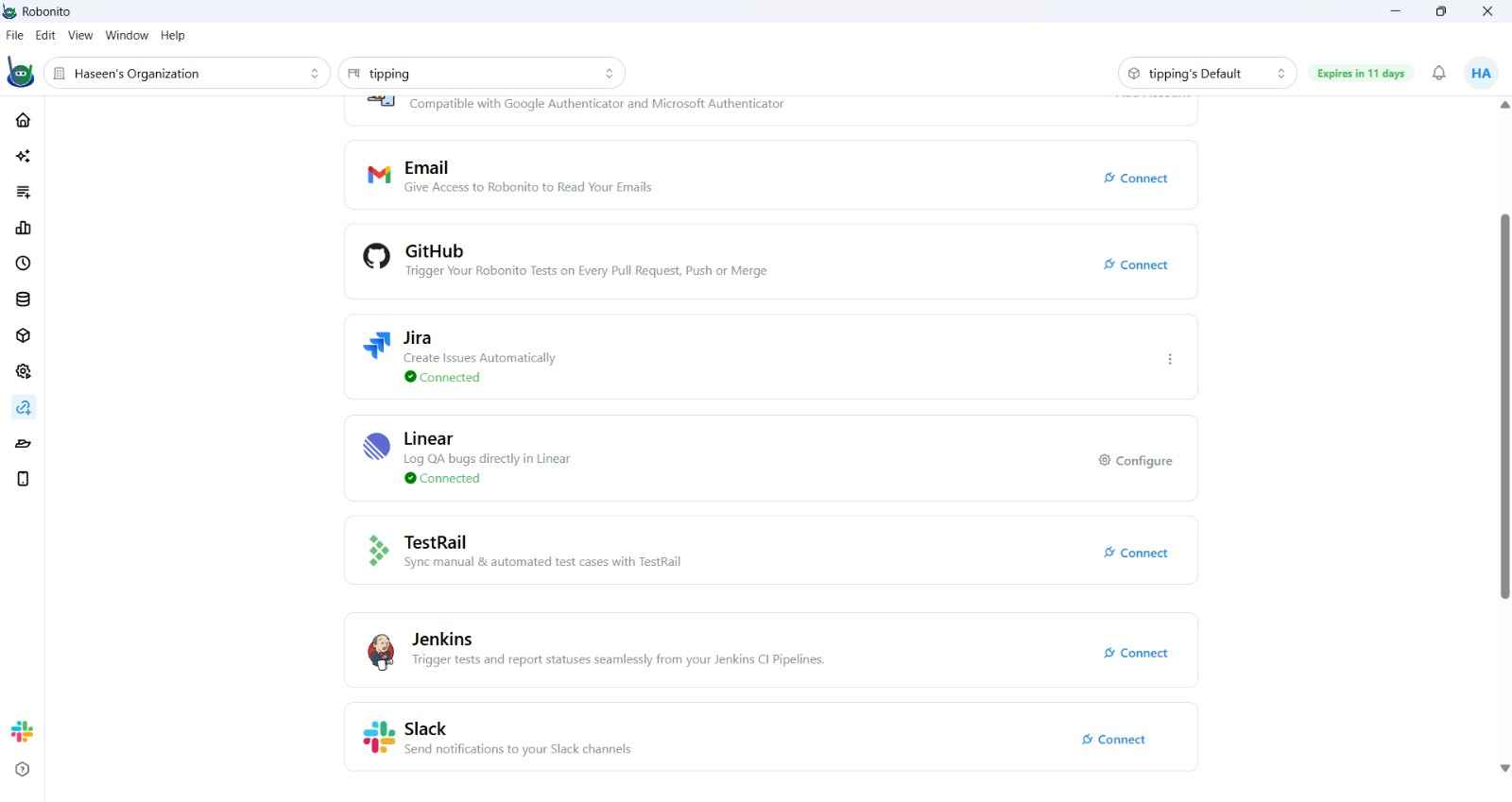Open the sidebar icon below integrations
1512x802 pixels.
[23, 443]
